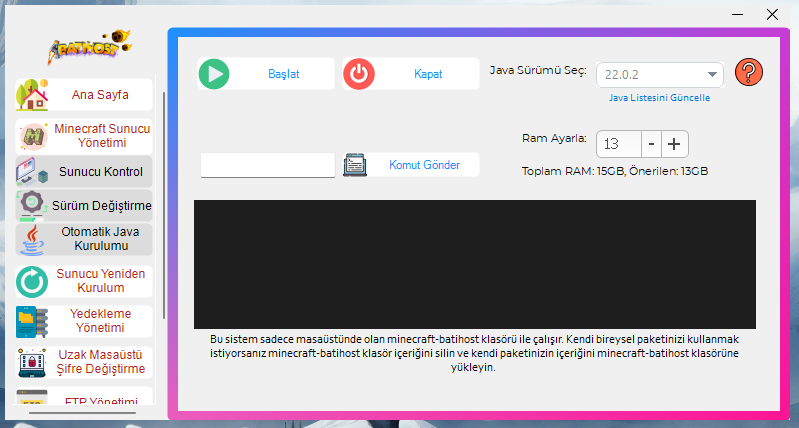The height and width of the screenshot is (428, 799).
Task: Click the house icon for Ana Sayfa
Action: 32,95
